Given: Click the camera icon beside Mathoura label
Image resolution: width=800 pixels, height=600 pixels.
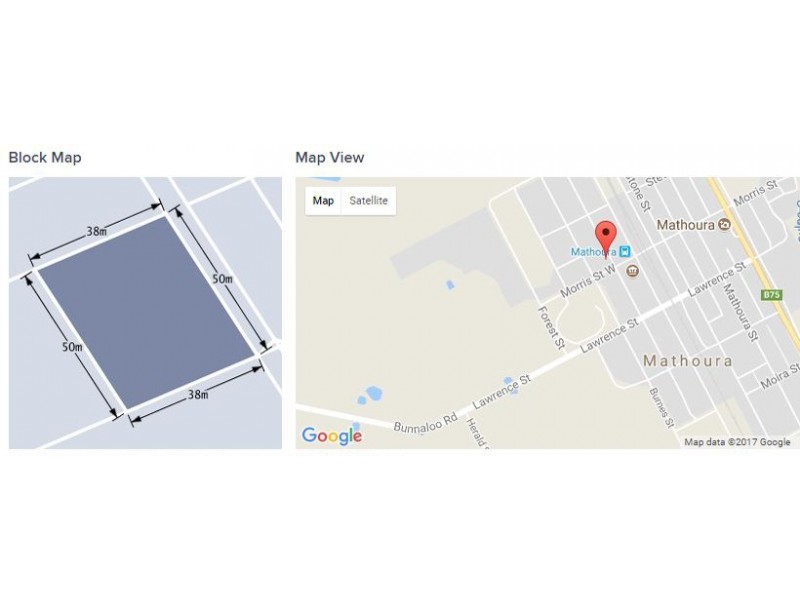Looking at the screenshot, I should 724,224.
